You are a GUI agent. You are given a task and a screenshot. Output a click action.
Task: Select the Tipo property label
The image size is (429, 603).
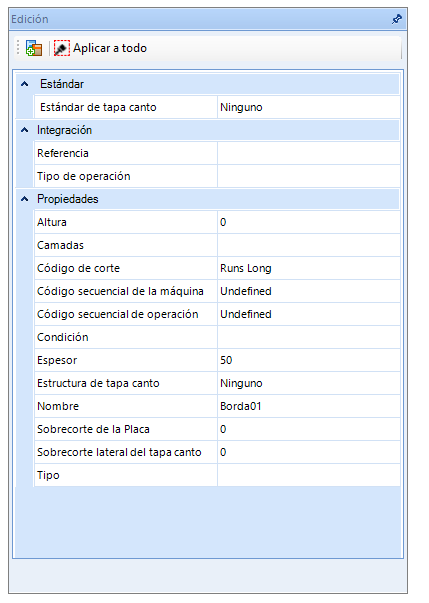click(x=48, y=475)
